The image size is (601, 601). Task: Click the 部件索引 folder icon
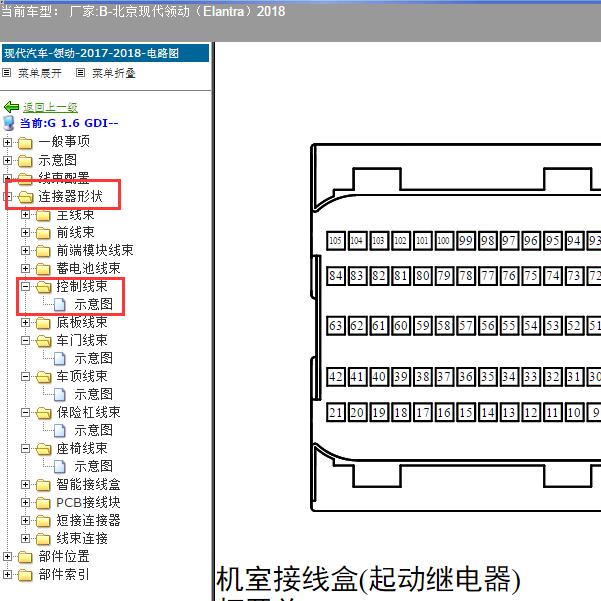tap(25, 575)
